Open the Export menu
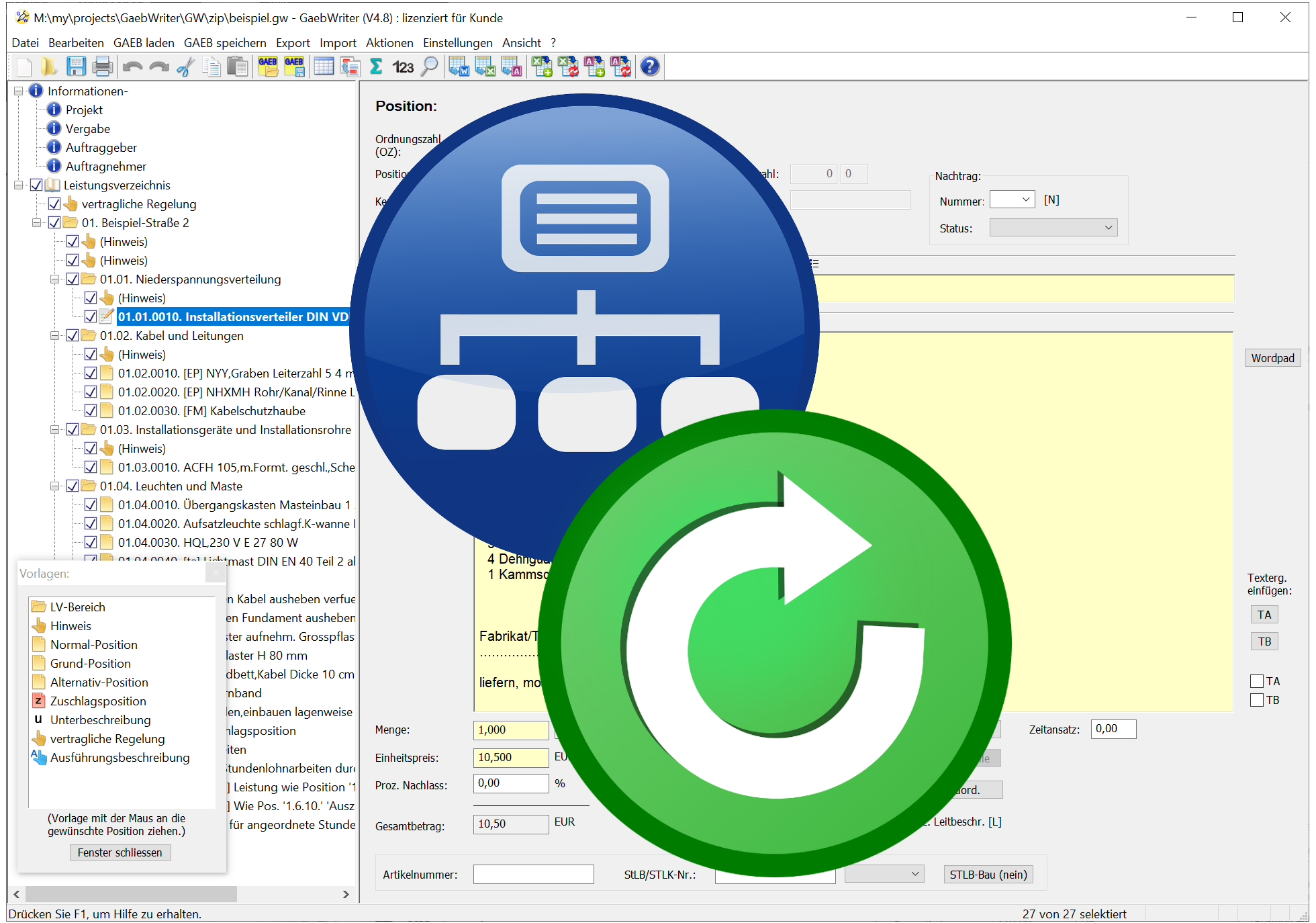 pos(293,43)
